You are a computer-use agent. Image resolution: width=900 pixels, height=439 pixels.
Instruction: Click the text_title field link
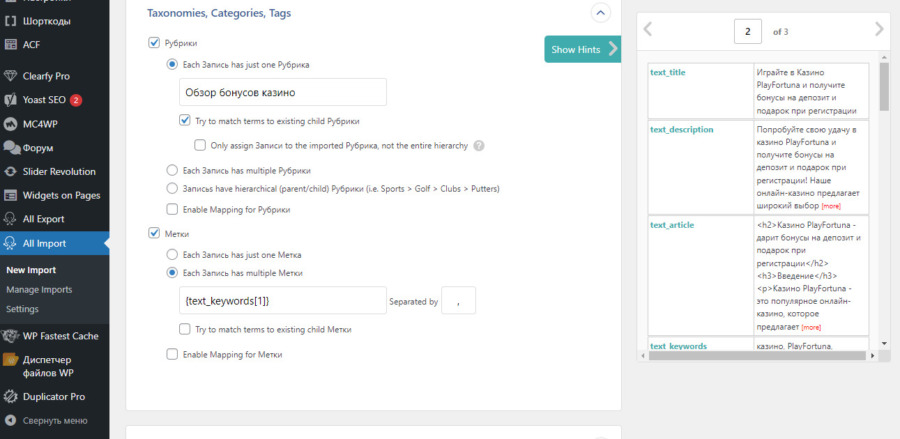(668, 72)
